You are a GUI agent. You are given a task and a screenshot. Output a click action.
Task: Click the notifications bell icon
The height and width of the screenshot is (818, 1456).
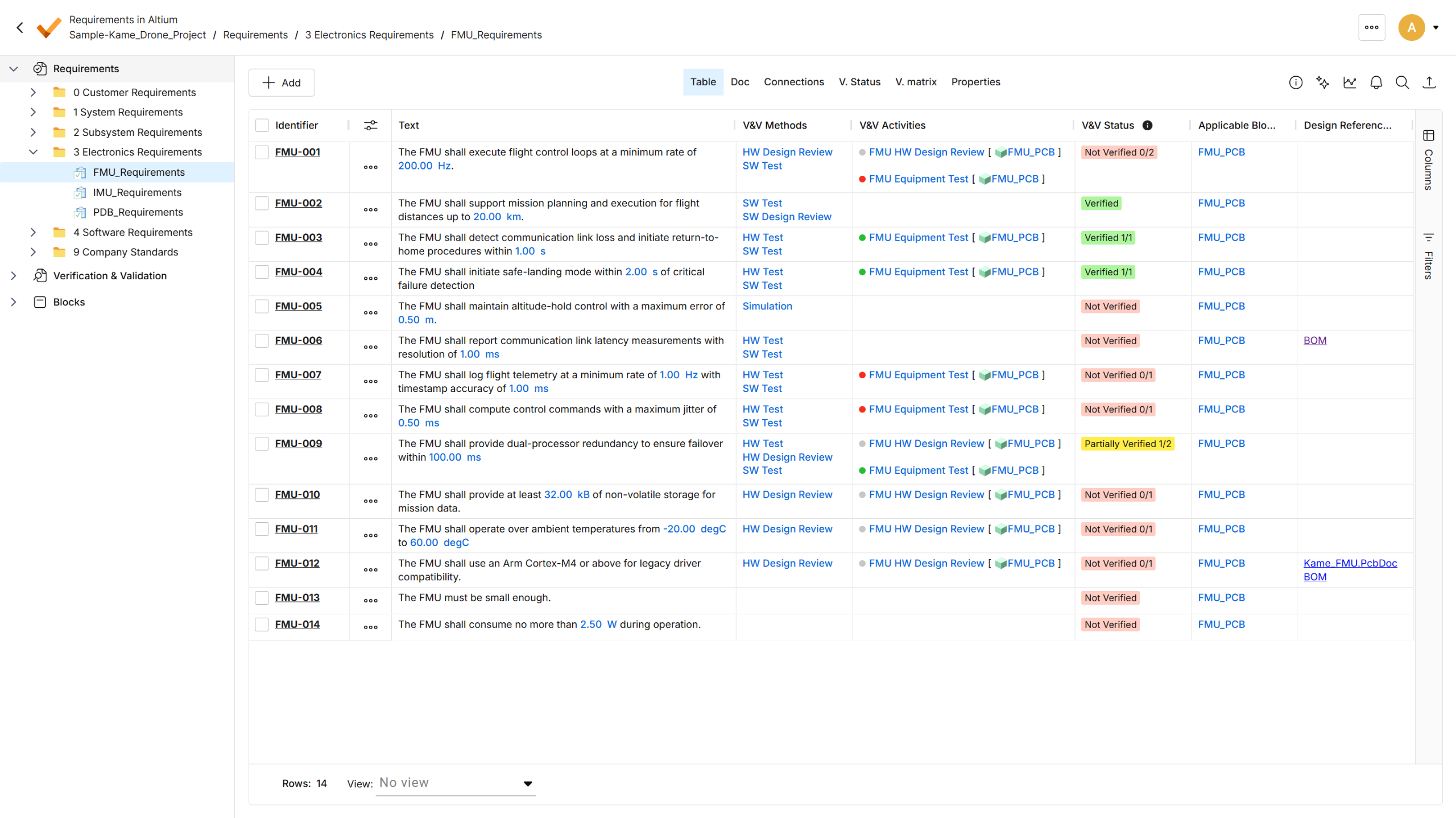[x=1376, y=82]
